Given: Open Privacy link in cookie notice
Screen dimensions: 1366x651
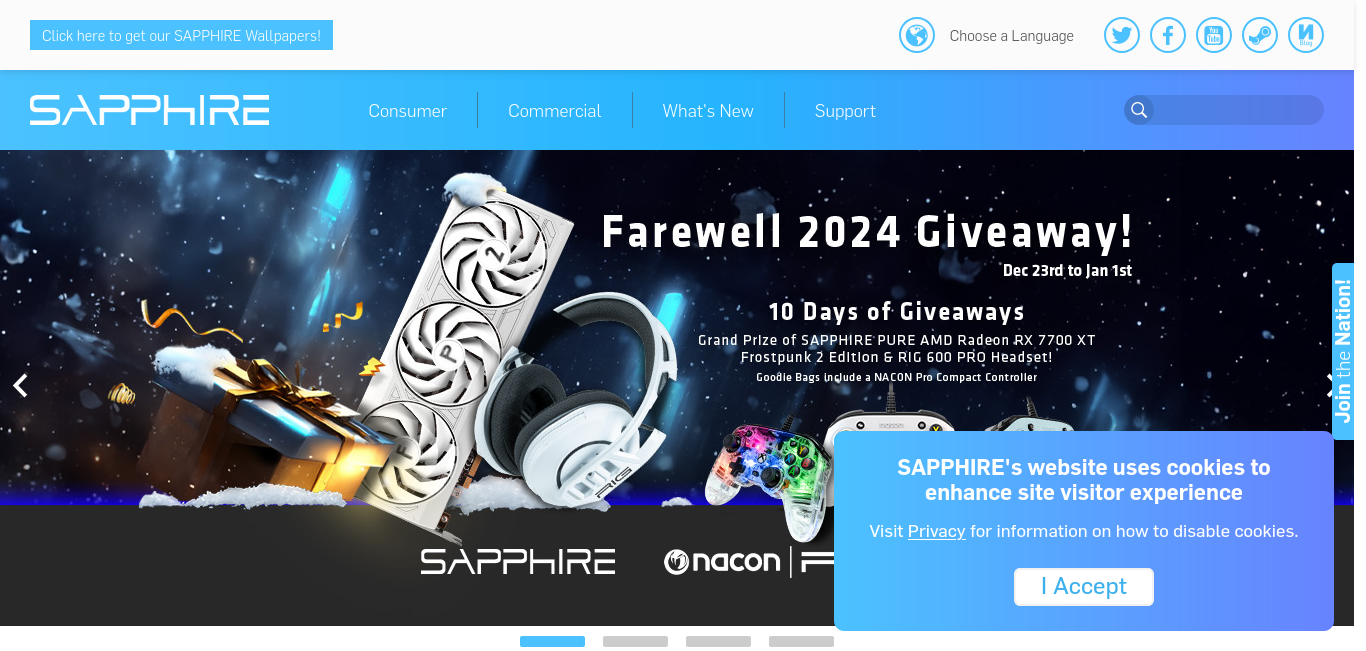Looking at the screenshot, I should (x=937, y=531).
